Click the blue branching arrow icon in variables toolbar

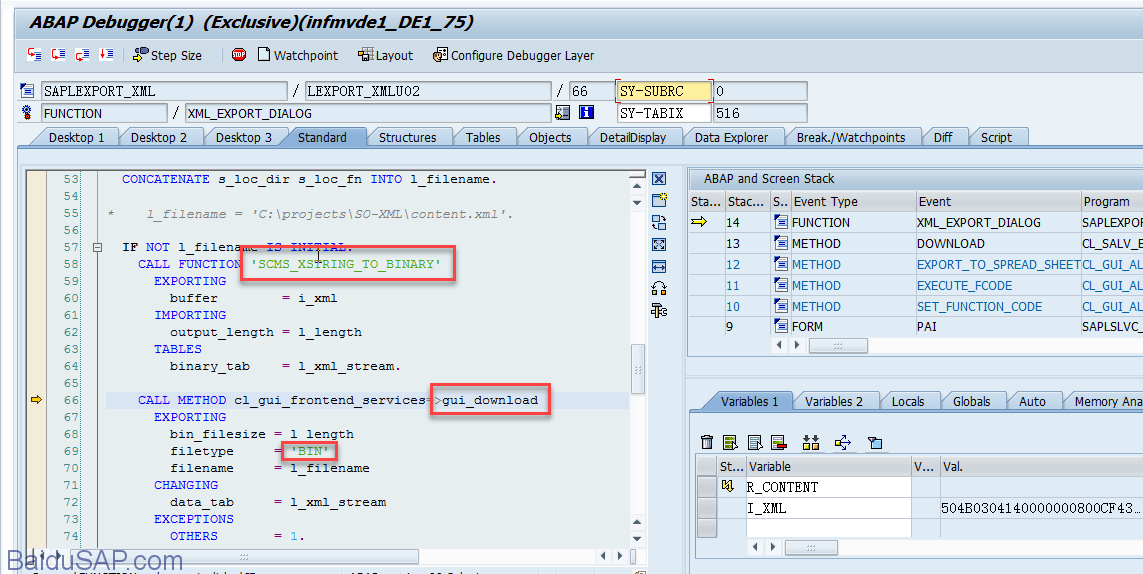coord(843,442)
